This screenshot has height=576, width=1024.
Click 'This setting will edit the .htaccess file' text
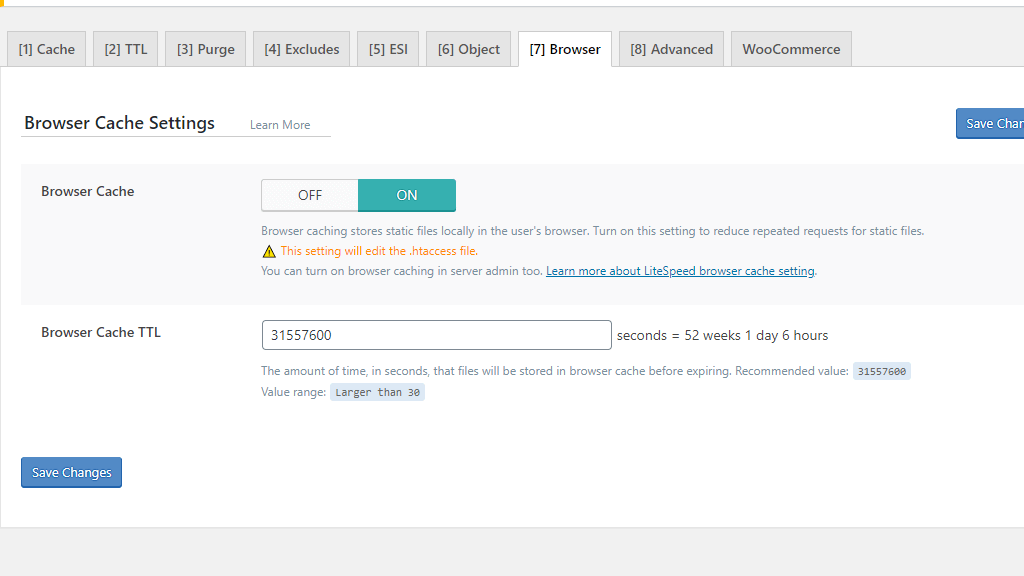[379, 251]
